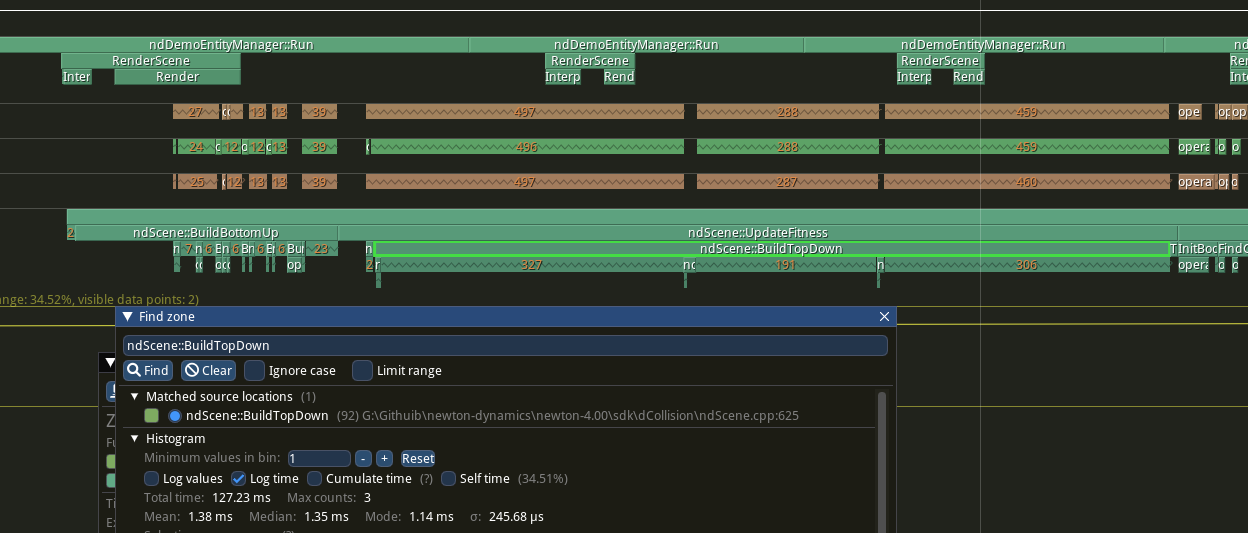Click the zone name search field
This screenshot has height=533, width=1248.
pyautogui.click(x=504, y=345)
